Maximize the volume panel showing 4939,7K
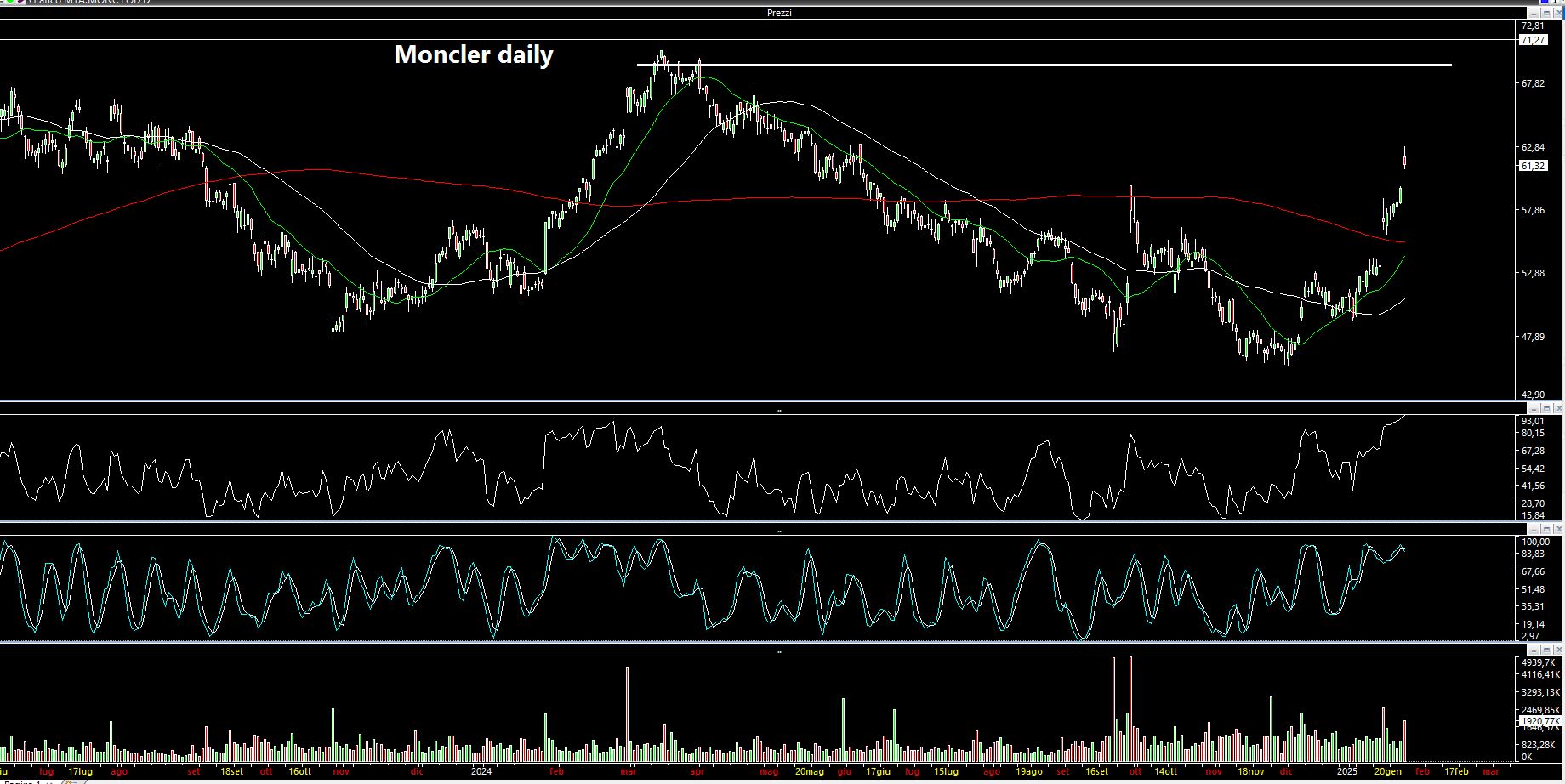The width and height of the screenshot is (1565, 784). point(1546,650)
